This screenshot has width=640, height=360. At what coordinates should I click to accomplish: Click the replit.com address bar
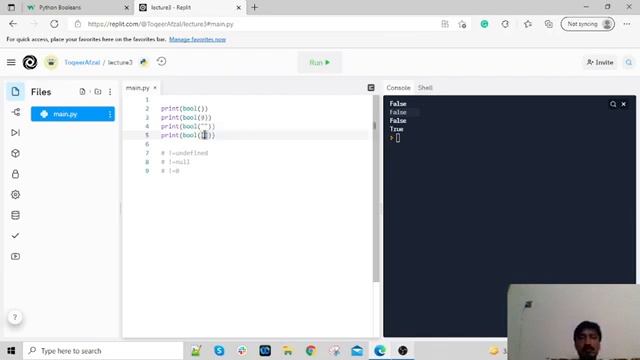pyautogui.click(x=160, y=24)
